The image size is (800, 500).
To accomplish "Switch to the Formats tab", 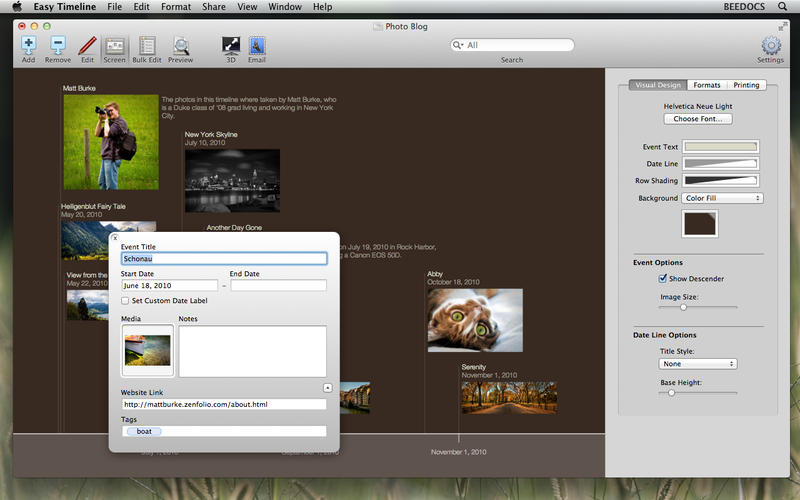I will 707,85.
